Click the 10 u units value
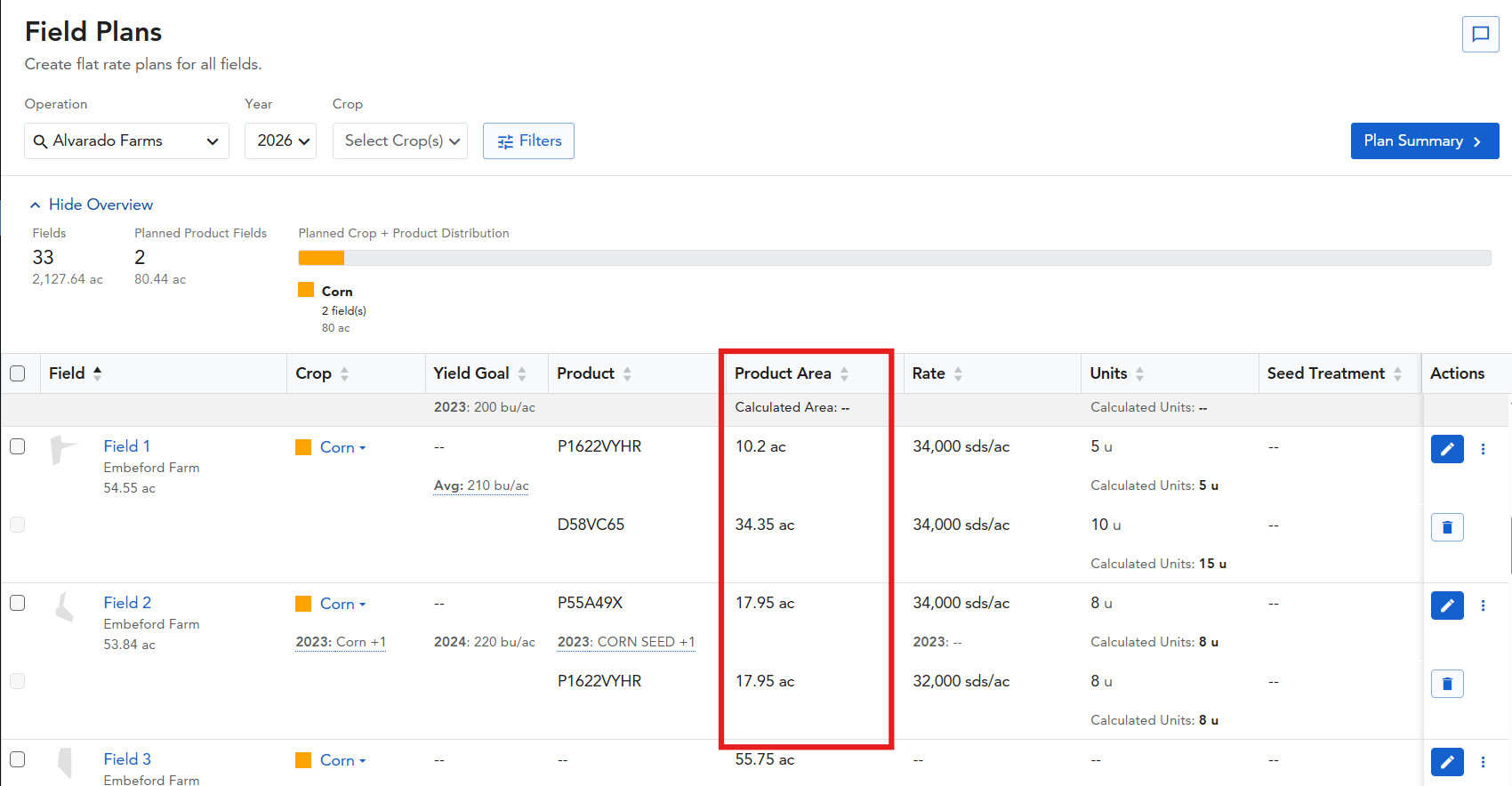 (x=1106, y=525)
